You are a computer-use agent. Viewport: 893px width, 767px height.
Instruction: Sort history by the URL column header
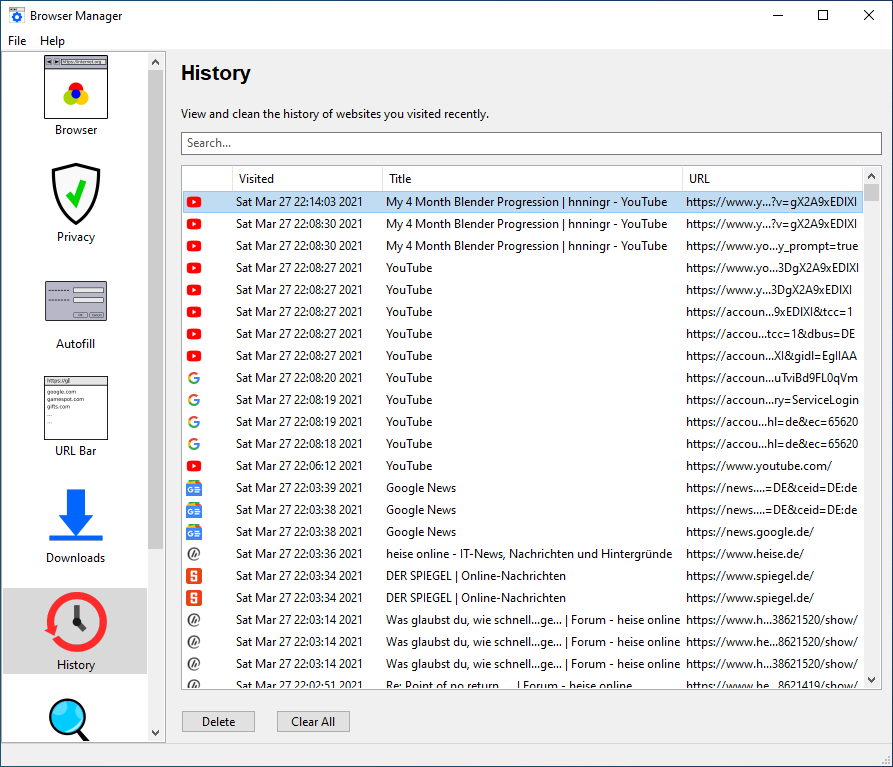(773, 179)
